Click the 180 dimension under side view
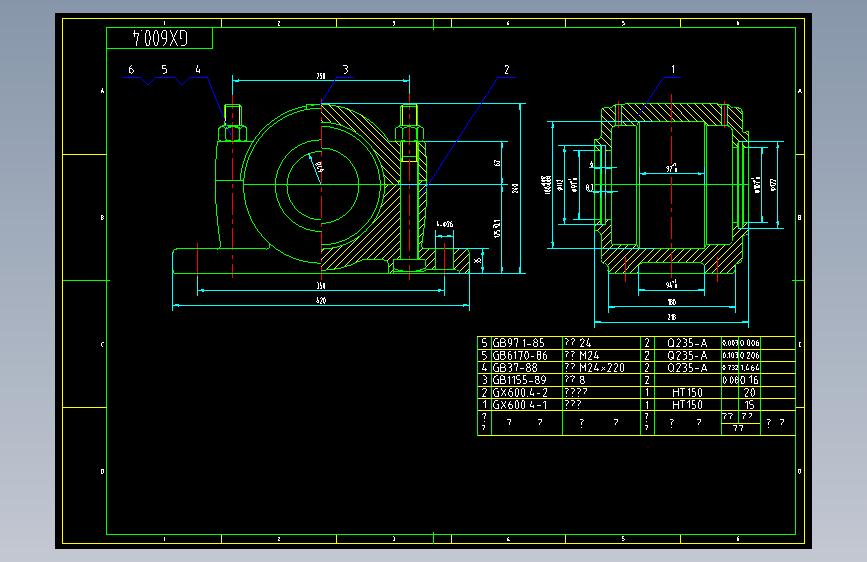Screen dimensions: 867x562 pyautogui.click(x=671, y=302)
